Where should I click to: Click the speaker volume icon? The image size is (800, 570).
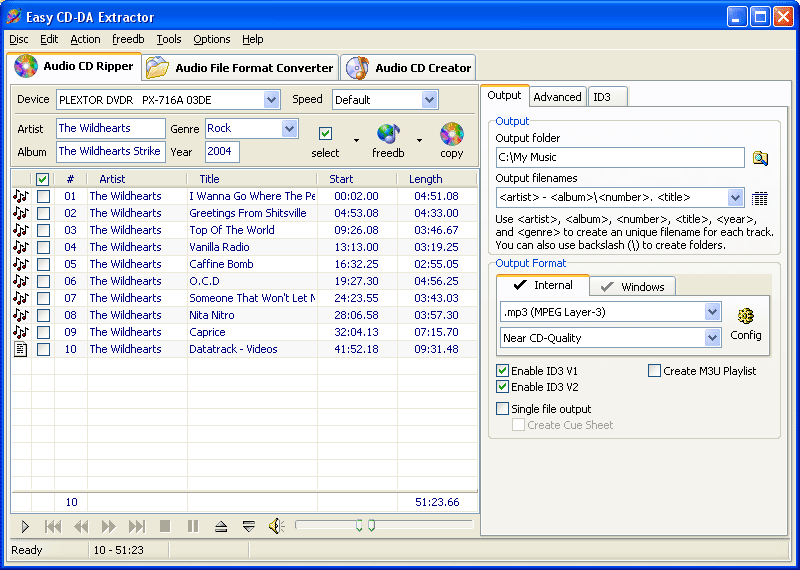pyautogui.click(x=277, y=526)
